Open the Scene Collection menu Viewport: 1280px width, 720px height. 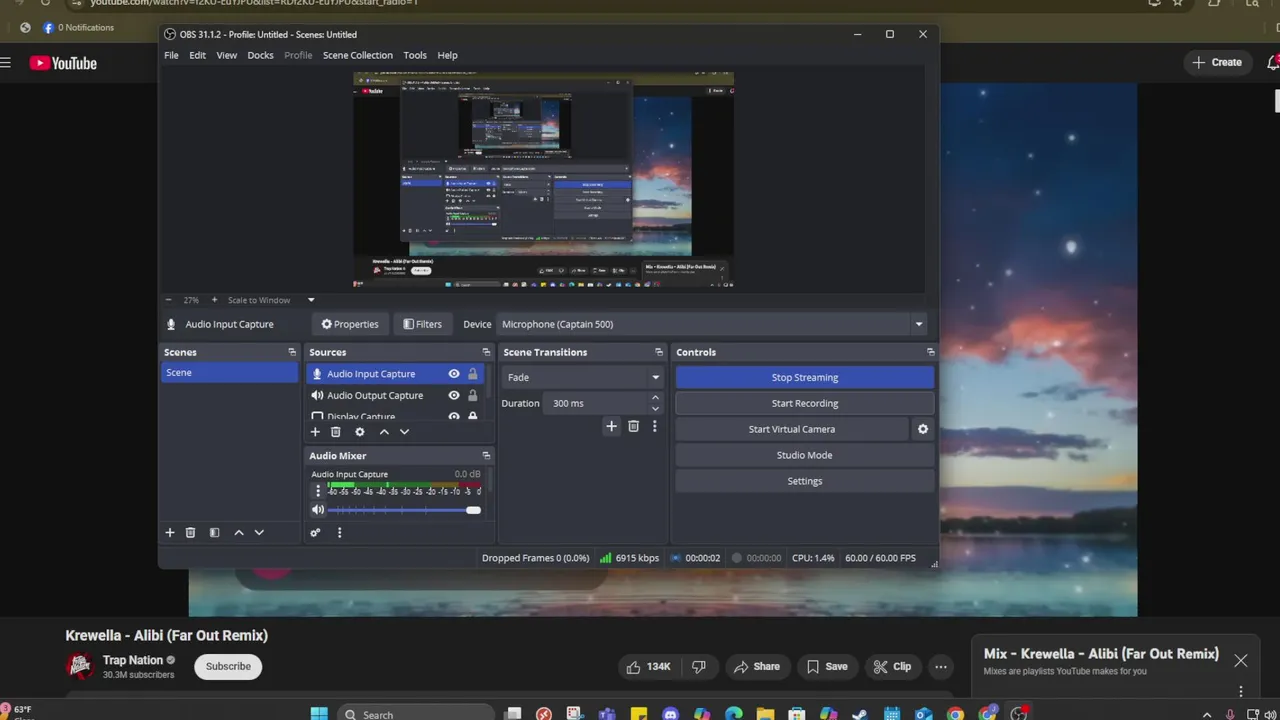(x=358, y=55)
